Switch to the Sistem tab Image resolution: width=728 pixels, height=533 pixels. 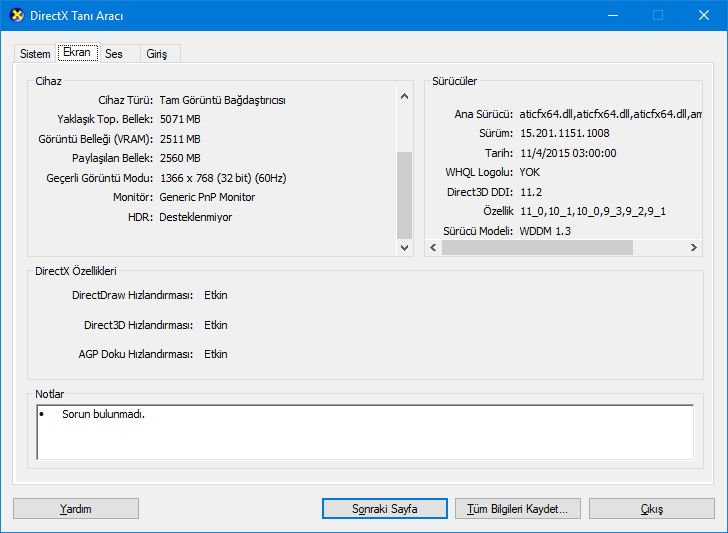coord(35,54)
